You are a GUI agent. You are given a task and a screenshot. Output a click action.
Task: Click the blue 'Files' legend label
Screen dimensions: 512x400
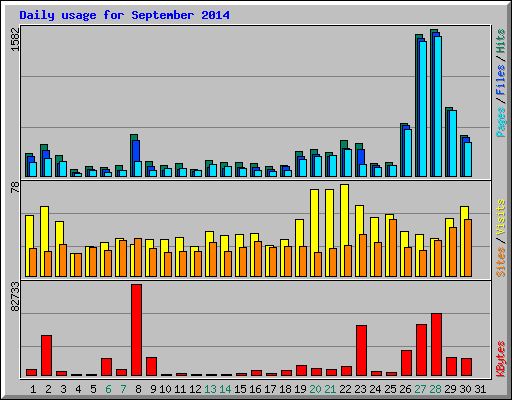pos(500,80)
